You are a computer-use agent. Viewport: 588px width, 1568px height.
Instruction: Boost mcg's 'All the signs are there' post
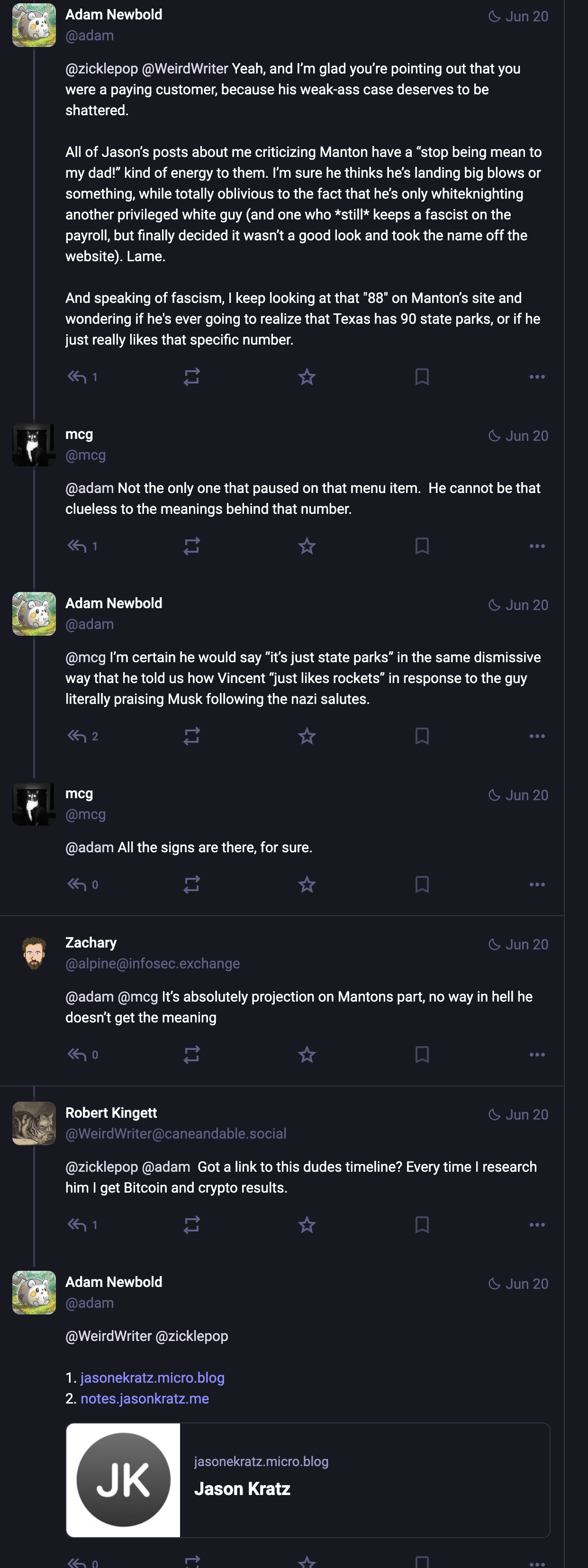pos(192,884)
